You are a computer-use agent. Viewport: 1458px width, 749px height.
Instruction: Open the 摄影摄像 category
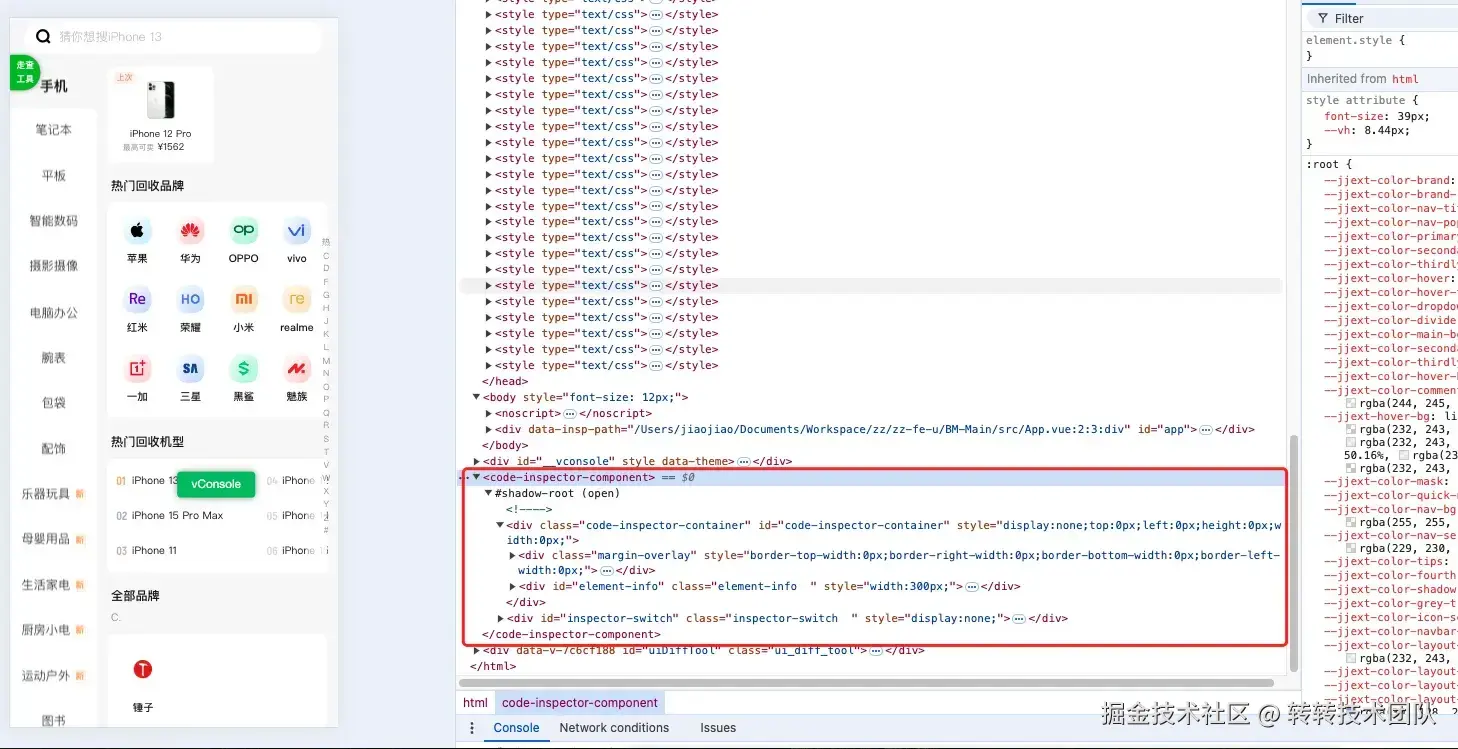click(x=54, y=266)
